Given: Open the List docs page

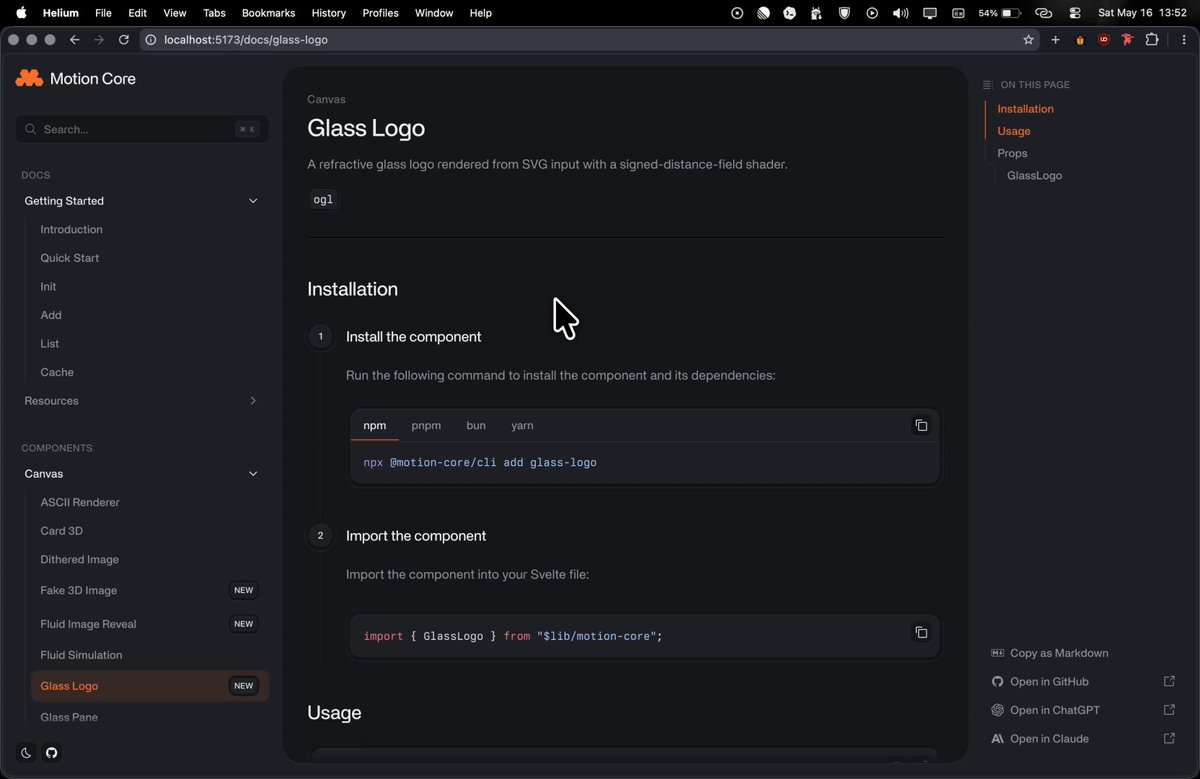Looking at the screenshot, I should point(50,344).
